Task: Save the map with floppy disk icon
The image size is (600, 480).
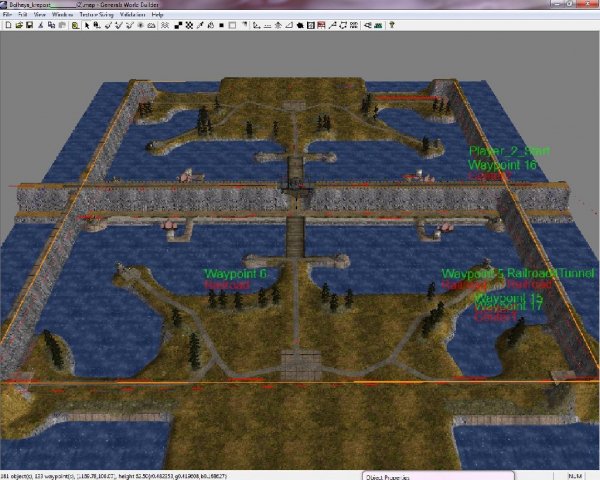Action: (x=29, y=25)
